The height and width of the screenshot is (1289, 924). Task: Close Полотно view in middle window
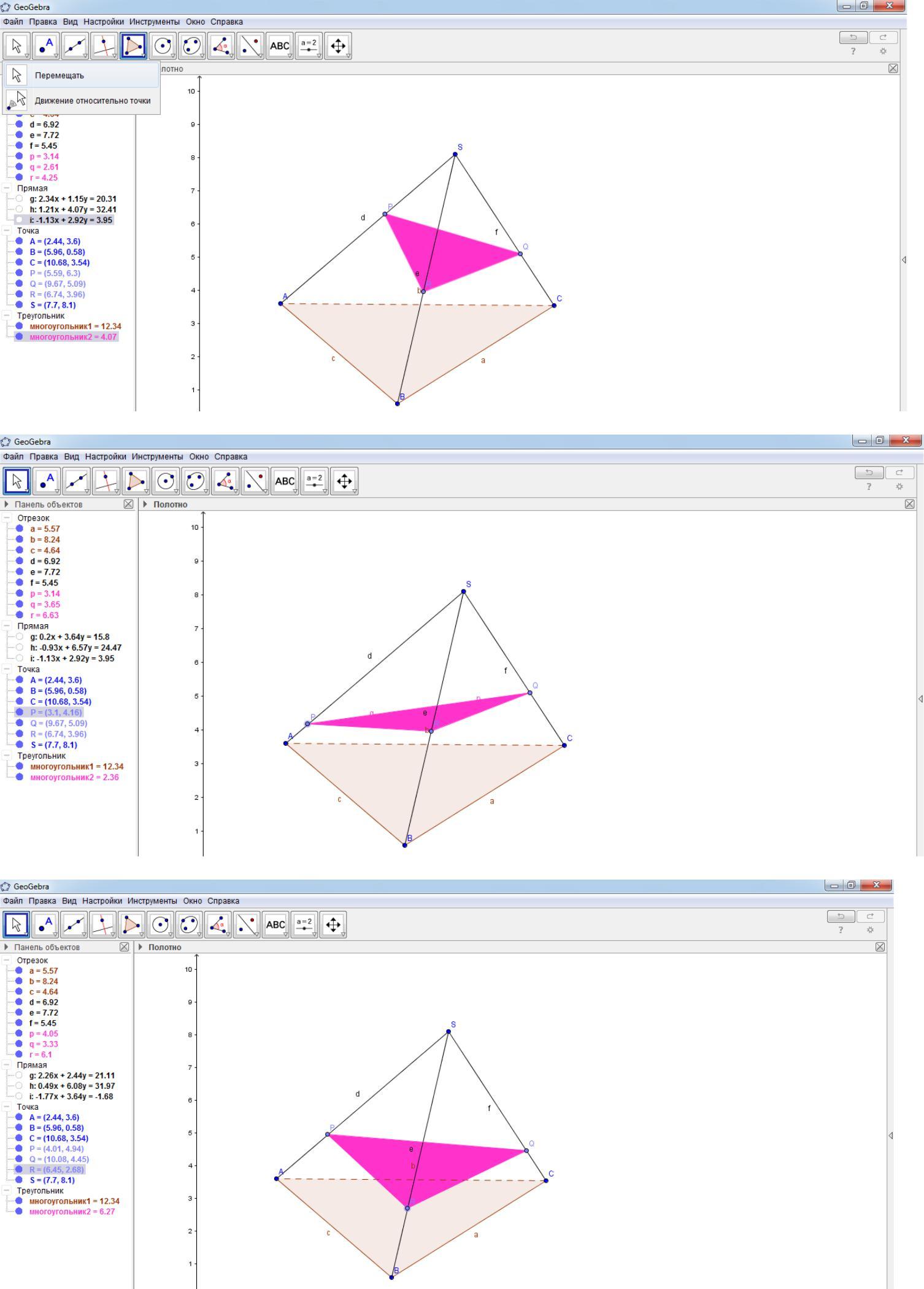(x=909, y=505)
